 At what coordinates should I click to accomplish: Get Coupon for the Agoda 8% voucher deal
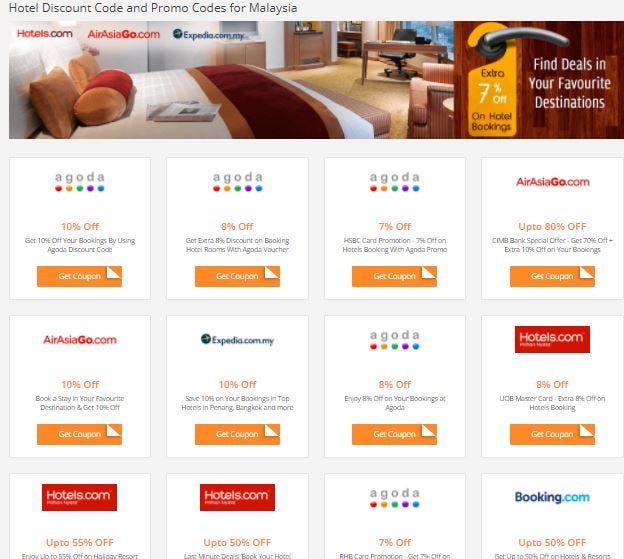[237, 276]
